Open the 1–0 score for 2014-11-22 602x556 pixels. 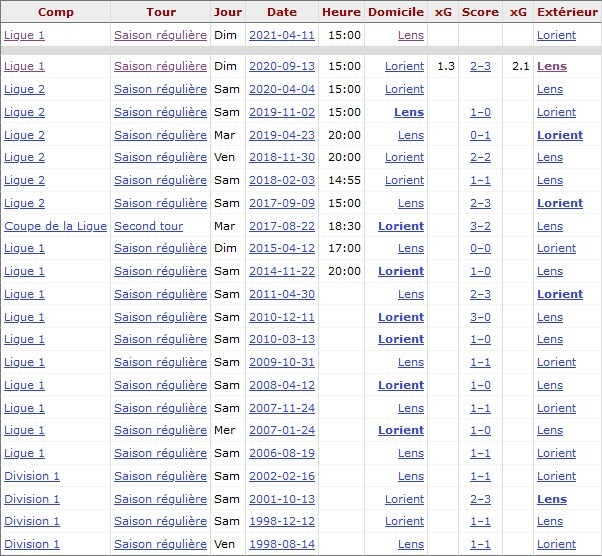[x=480, y=271]
